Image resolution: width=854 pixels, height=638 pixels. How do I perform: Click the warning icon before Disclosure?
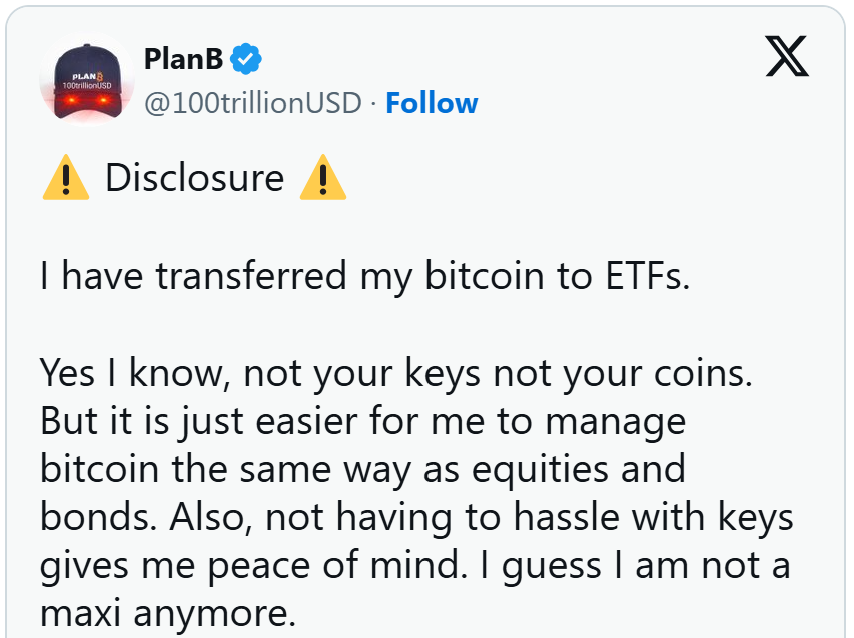pos(65,179)
